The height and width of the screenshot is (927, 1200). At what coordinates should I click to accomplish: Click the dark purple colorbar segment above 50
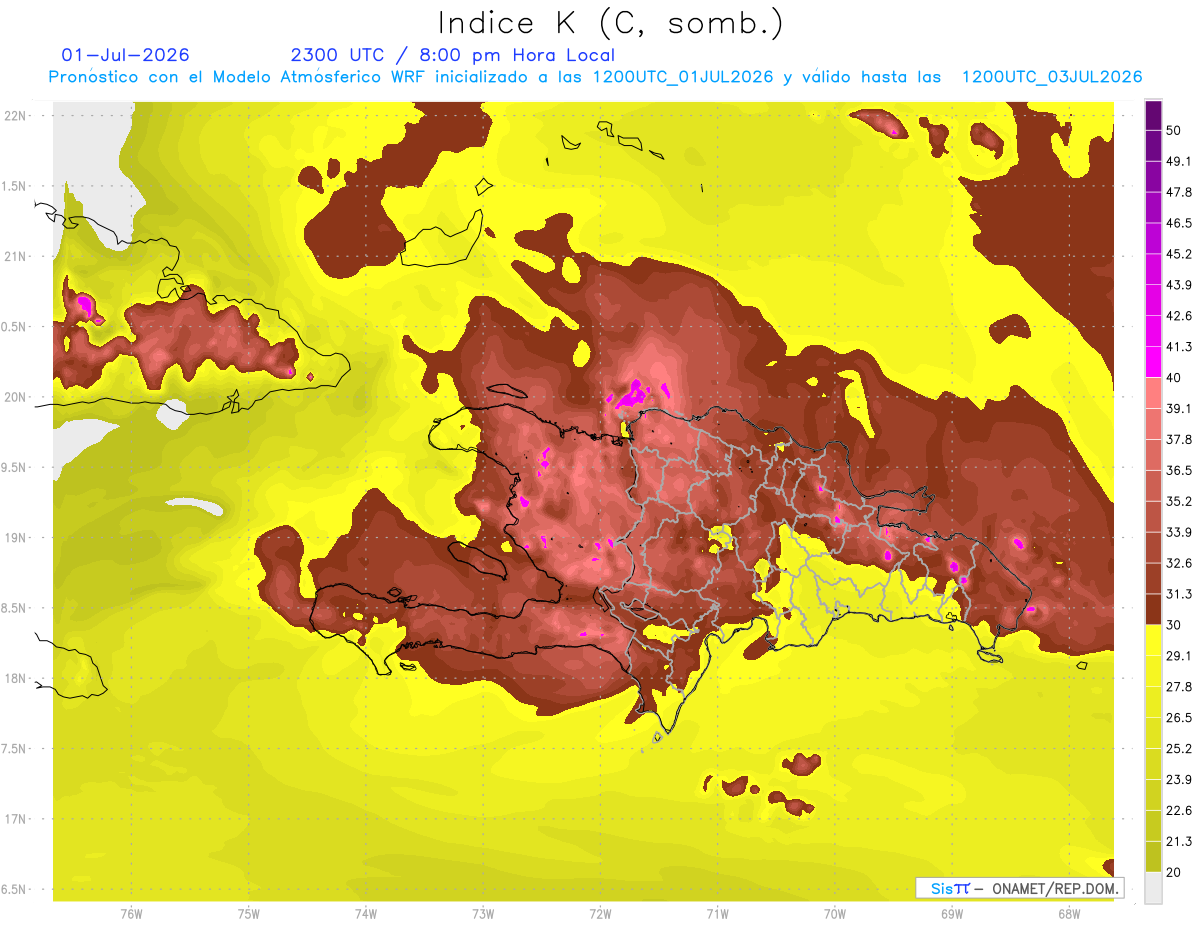point(1153,115)
